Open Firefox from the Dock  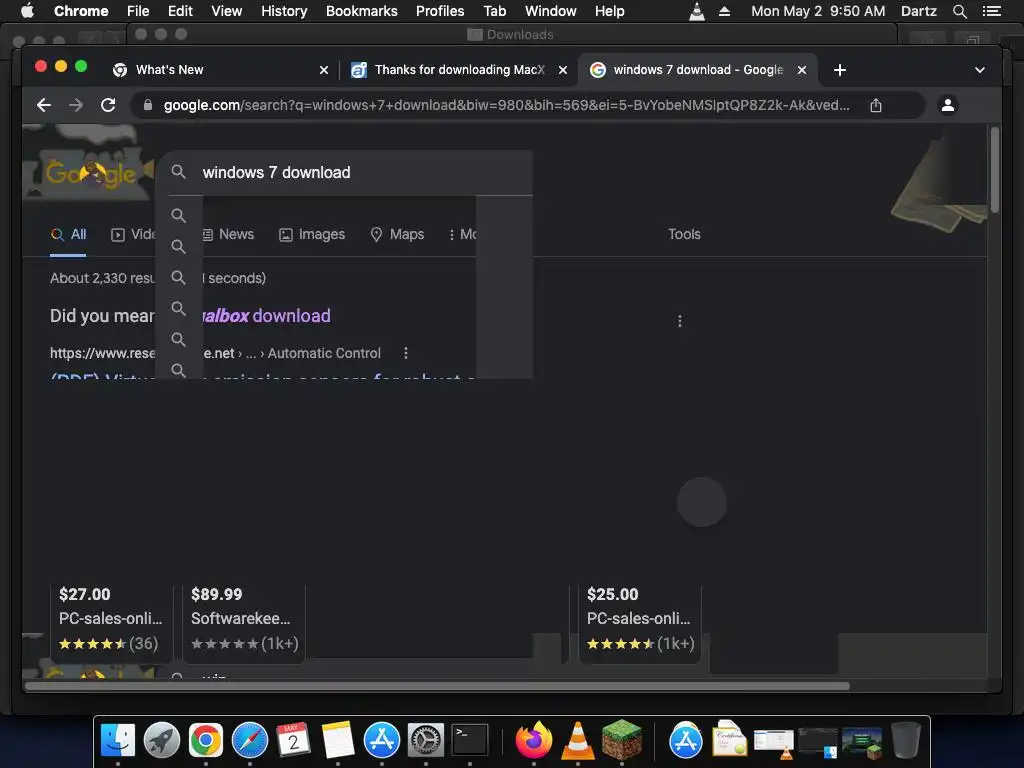pyautogui.click(x=534, y=741)
